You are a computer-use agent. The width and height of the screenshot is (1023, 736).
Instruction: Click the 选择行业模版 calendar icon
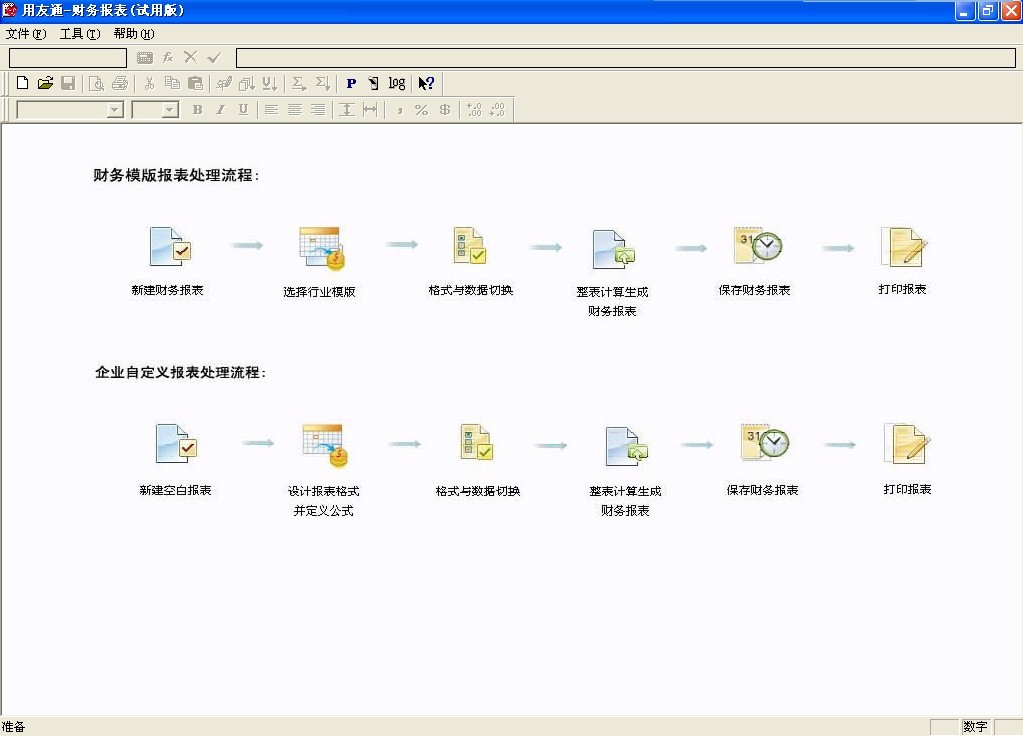(321, 248)
